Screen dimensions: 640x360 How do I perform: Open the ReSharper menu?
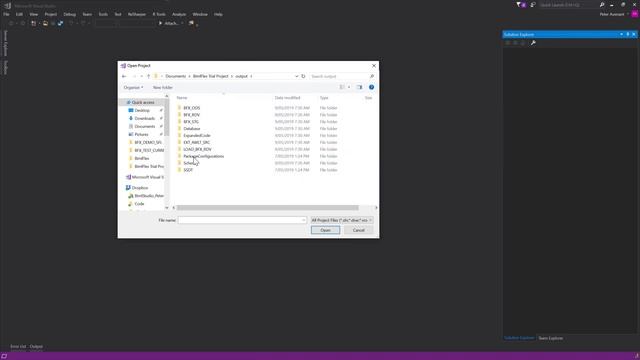coord(137,14)
